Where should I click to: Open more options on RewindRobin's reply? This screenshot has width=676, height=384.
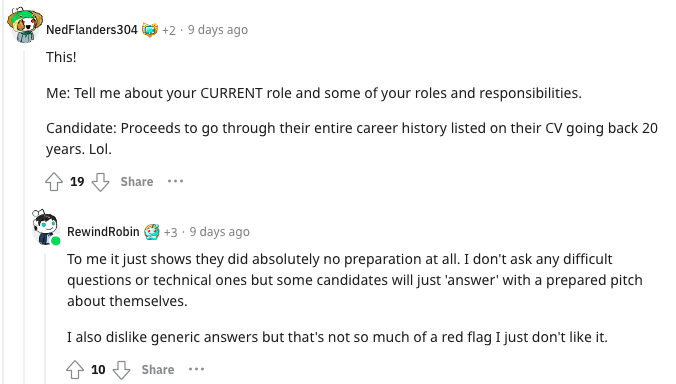(197, 369)
